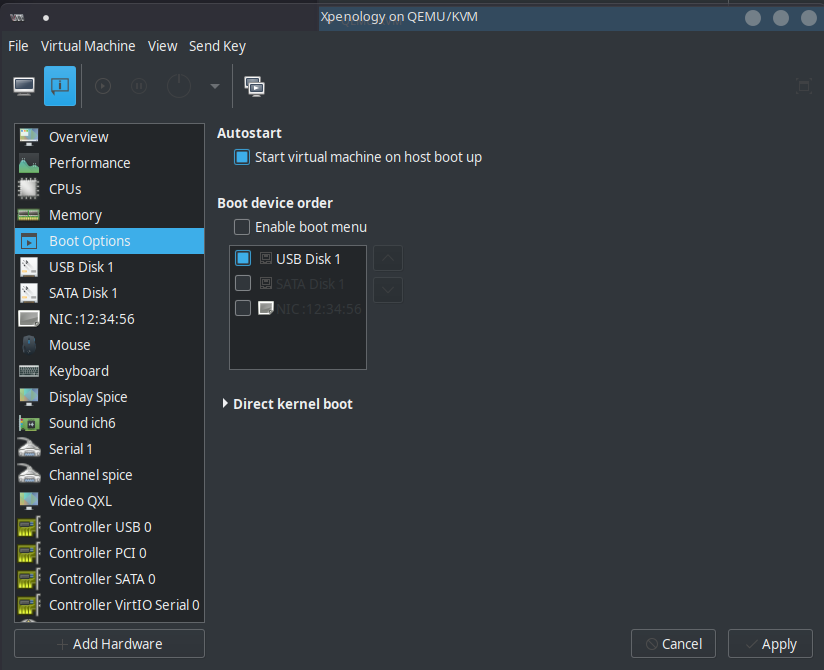The image size is (824, 670).
Task: Move boot device down arrow
Action: pyautogui.click(x=388, y=290)
